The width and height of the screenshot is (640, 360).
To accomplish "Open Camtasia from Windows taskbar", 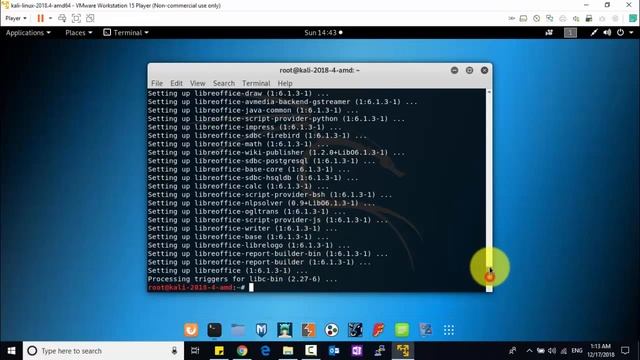I will pyautogui.click(x=311, y=351).
